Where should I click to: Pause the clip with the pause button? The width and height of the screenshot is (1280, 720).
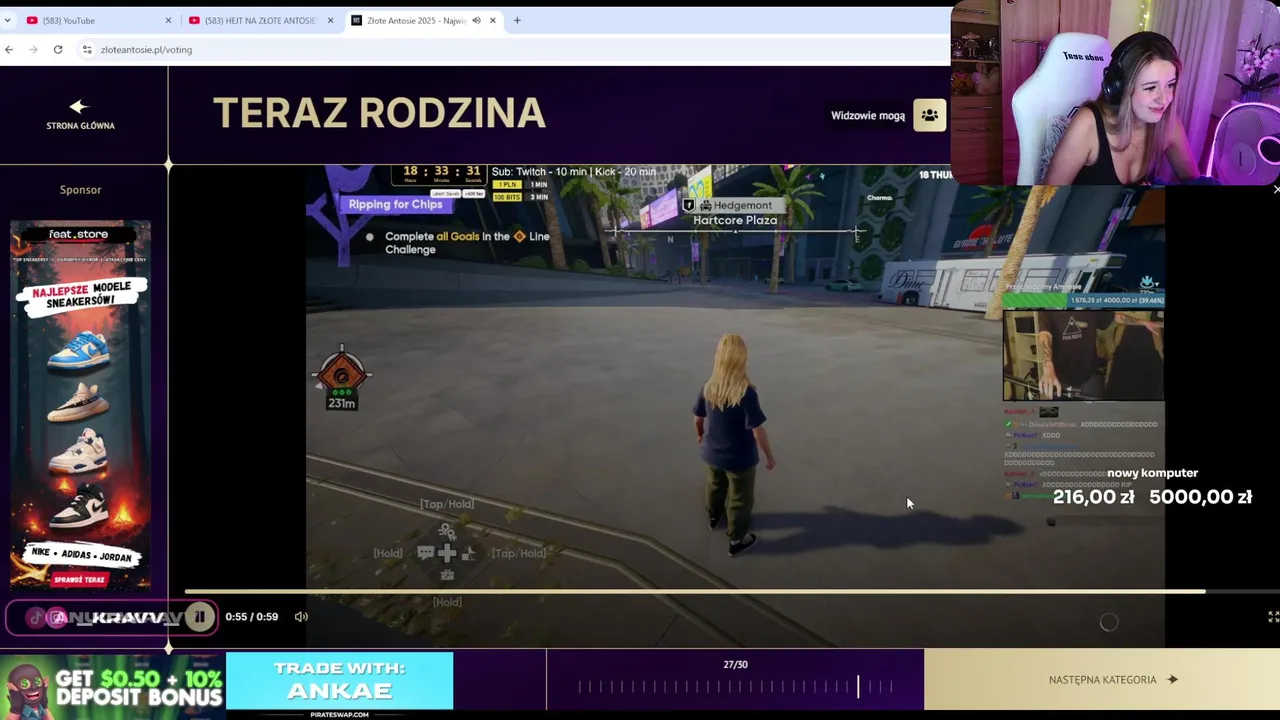click(200, 617)
